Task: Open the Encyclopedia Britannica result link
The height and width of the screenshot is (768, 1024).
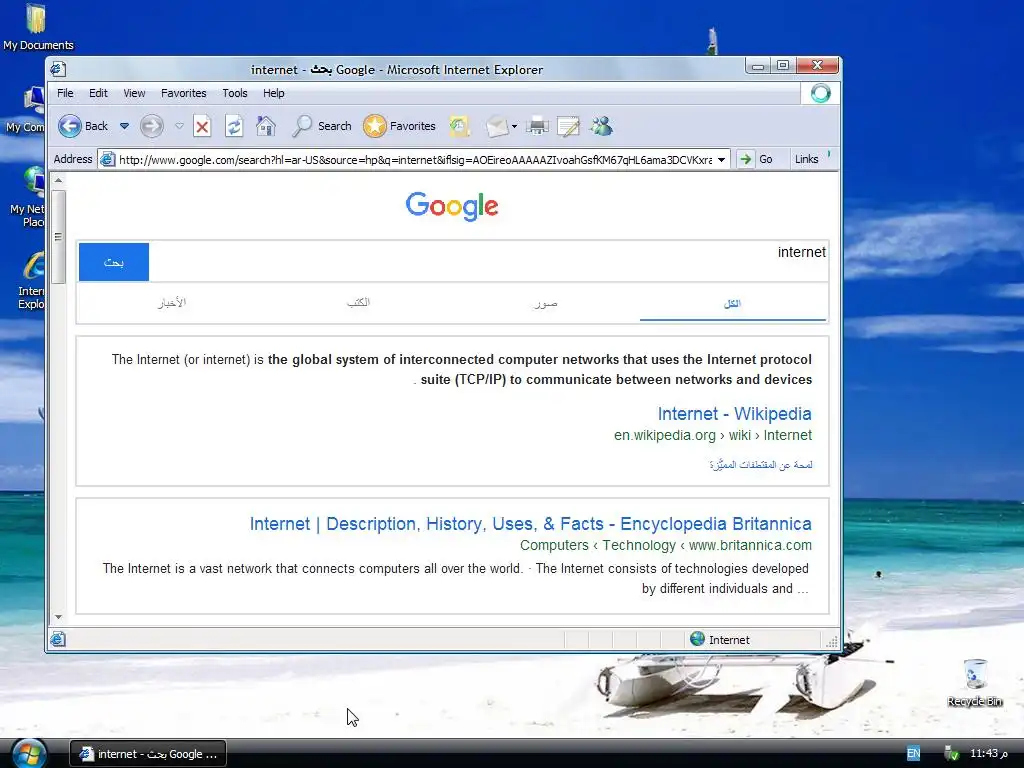Action: (530, 524)
